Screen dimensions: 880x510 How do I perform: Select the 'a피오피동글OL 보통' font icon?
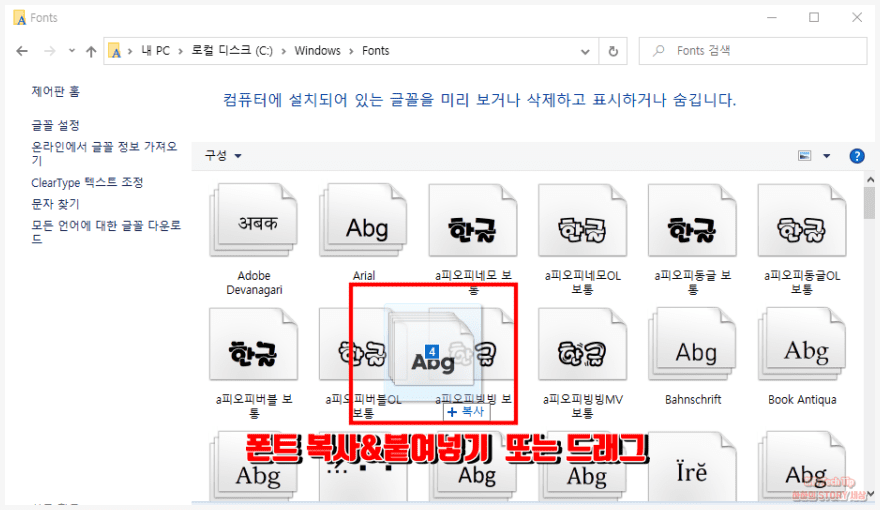(x=801, y=220)
